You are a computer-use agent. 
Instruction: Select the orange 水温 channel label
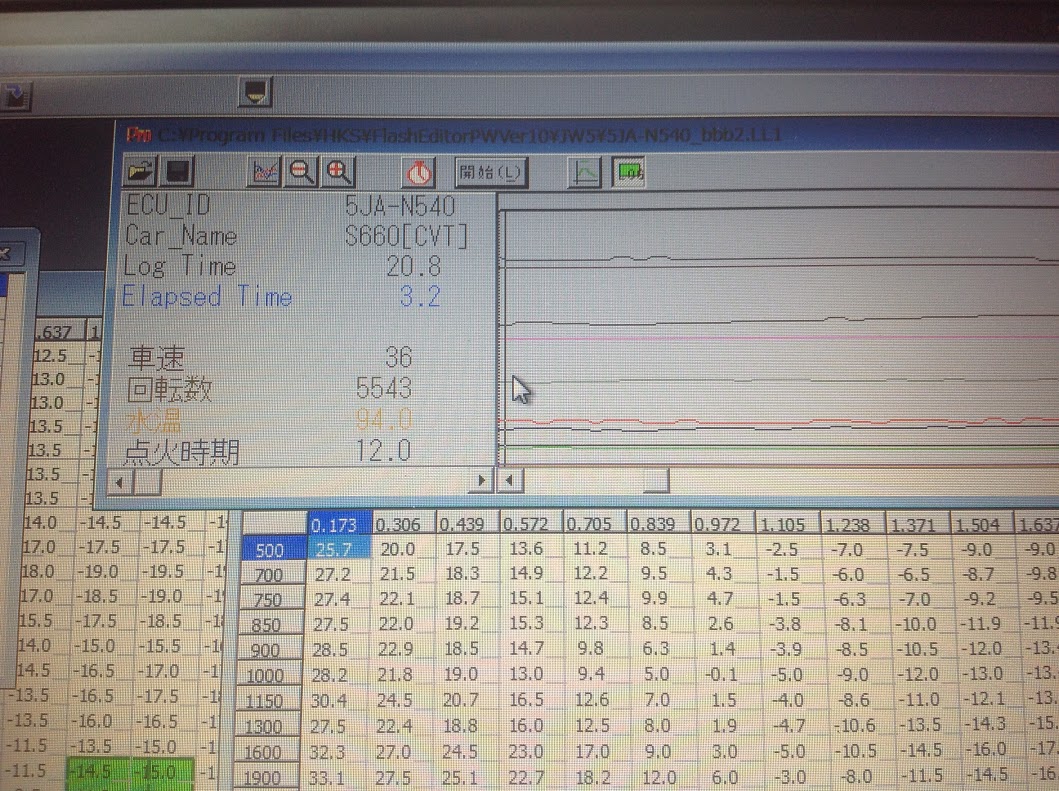(x=153, y=421)
